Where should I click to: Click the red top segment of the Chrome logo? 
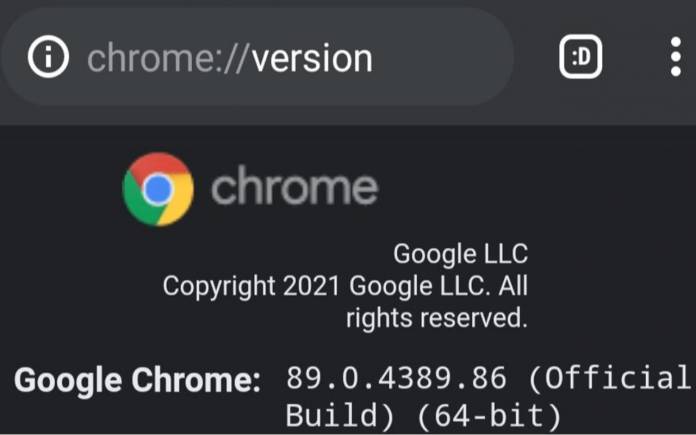coord(159,164)
